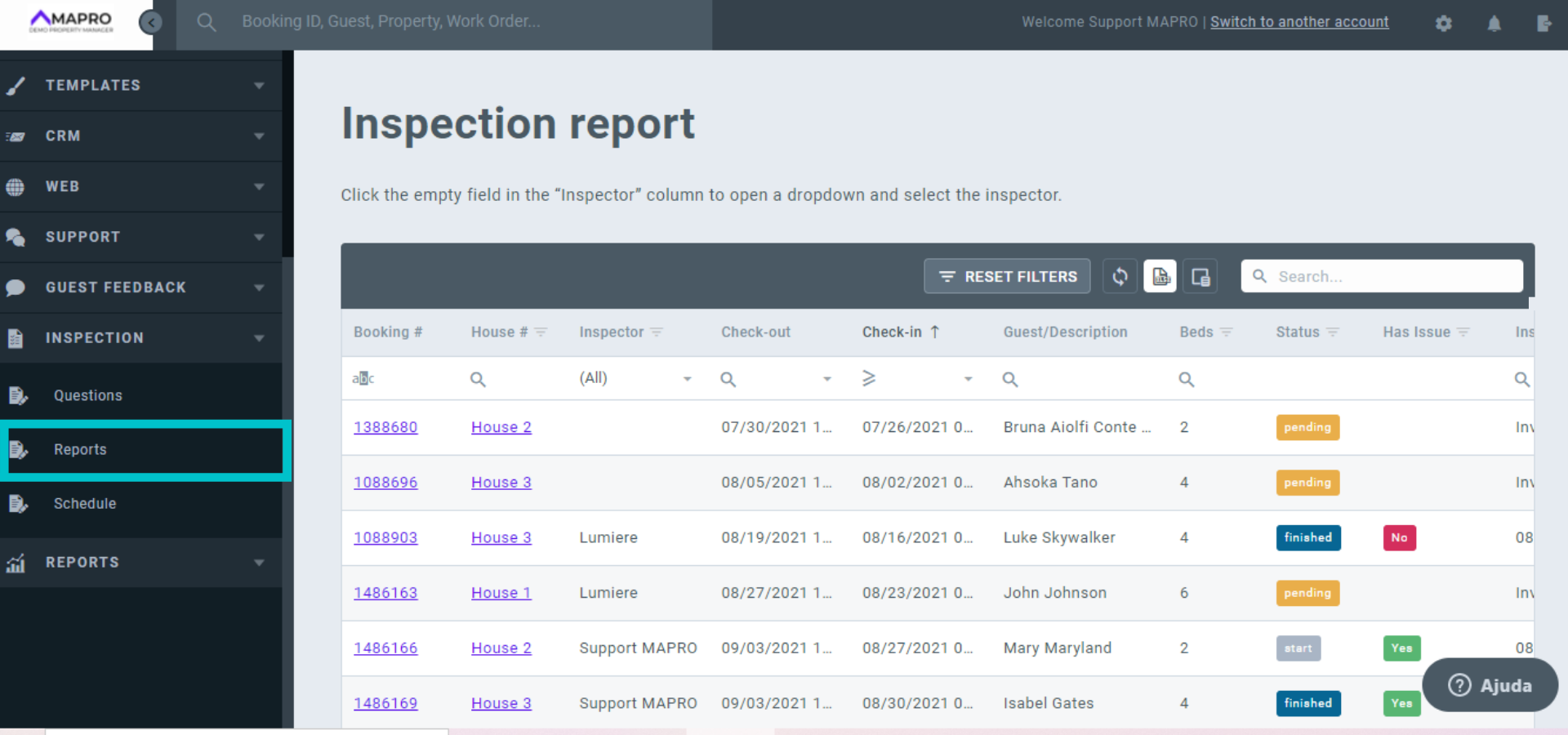The image size is (1568, 735).
Task: Click the export to file icon
Action: point(1160,277)
